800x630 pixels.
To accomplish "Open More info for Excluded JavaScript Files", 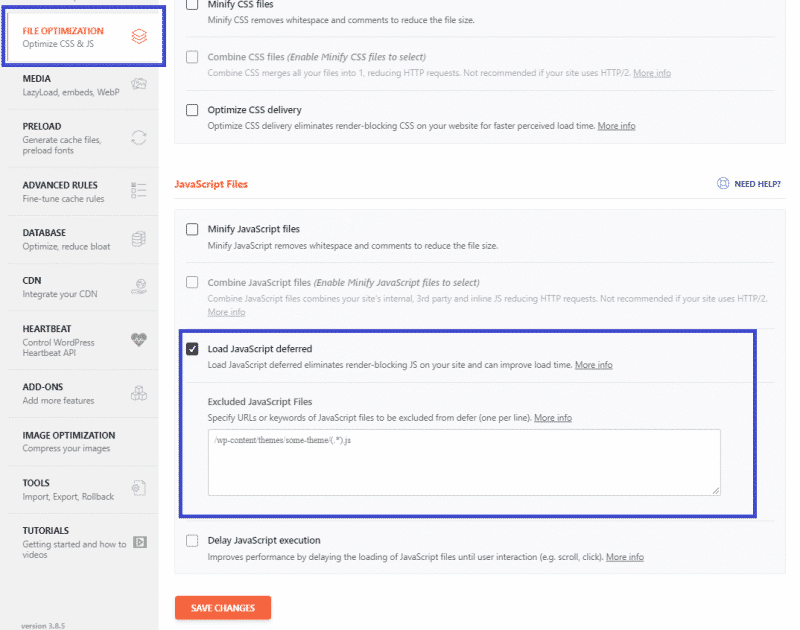I will point(552,417).
